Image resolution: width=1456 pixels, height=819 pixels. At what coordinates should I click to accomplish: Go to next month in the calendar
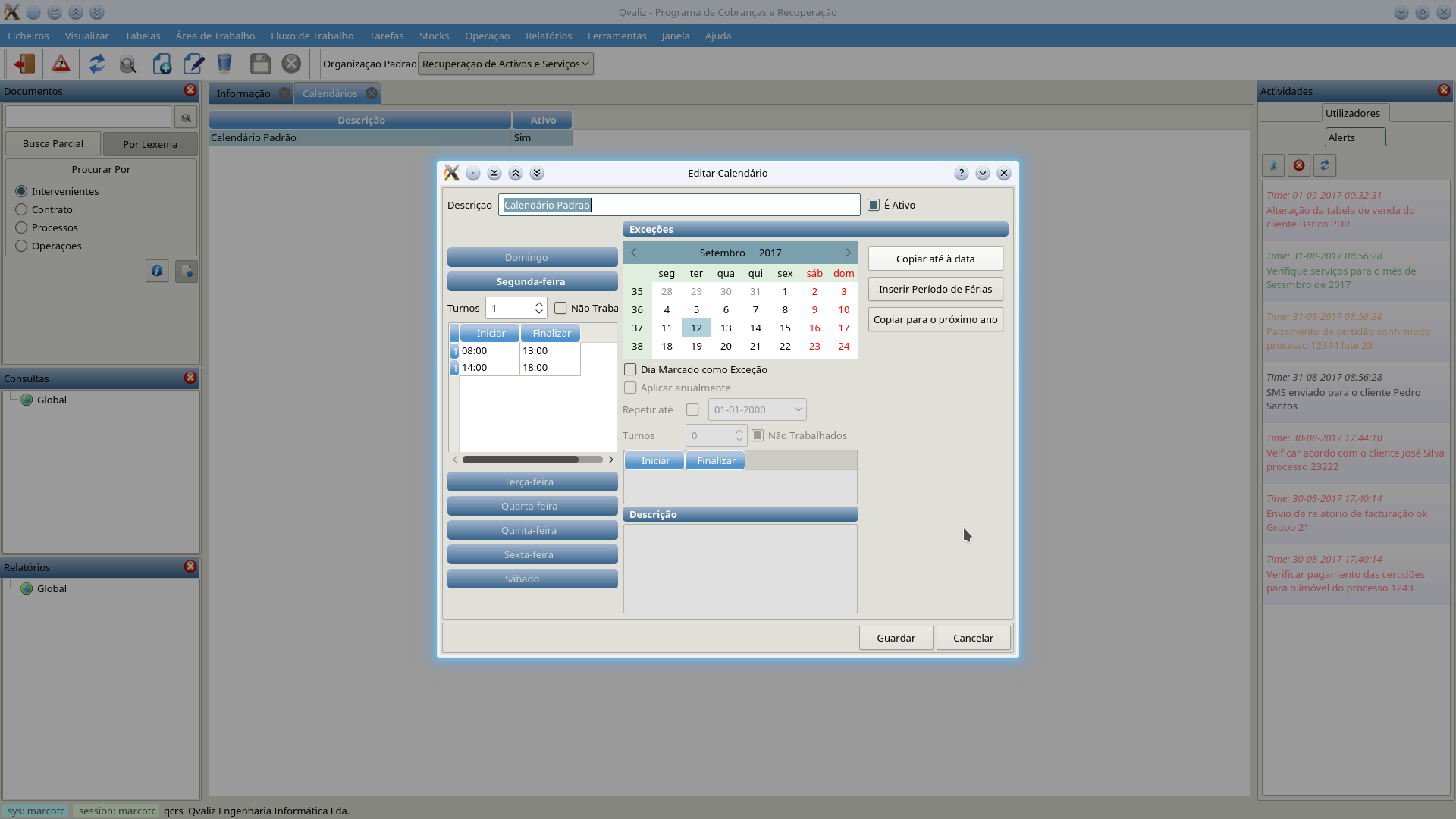point(848,253)
